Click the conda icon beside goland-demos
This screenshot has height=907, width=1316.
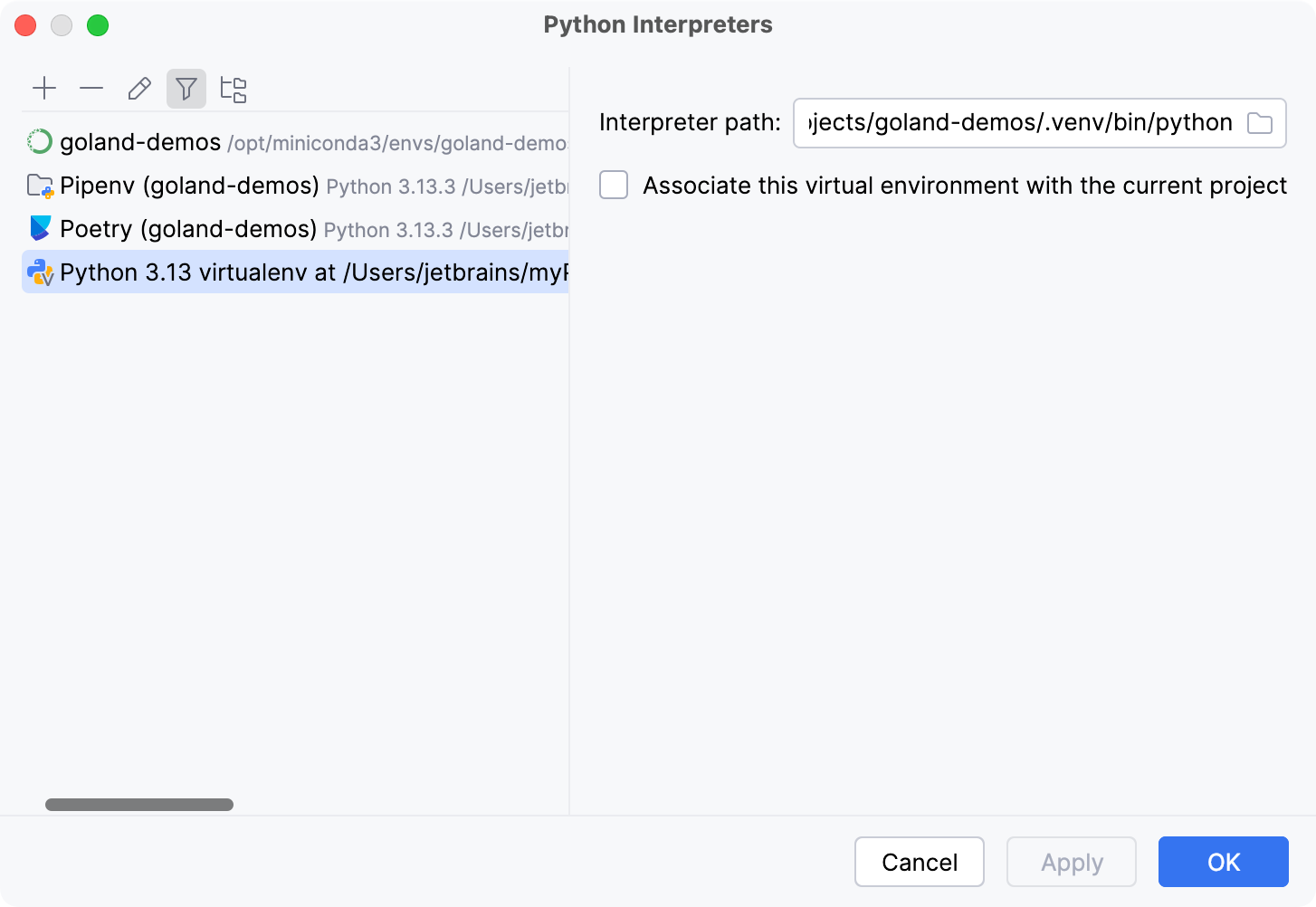(x=39, y=142)
